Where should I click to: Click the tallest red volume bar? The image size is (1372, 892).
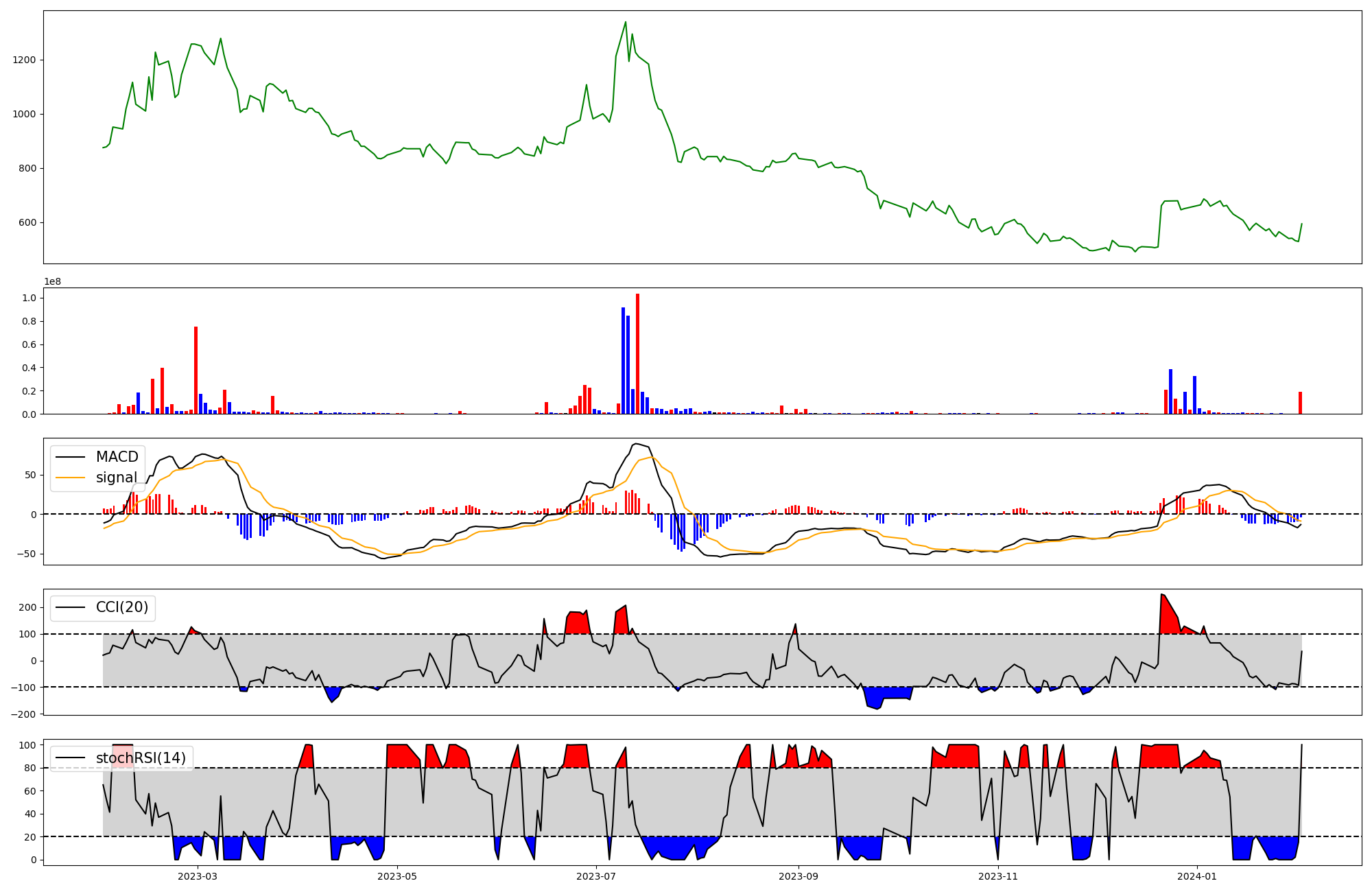pyautogui.click(x=637, y=353)
